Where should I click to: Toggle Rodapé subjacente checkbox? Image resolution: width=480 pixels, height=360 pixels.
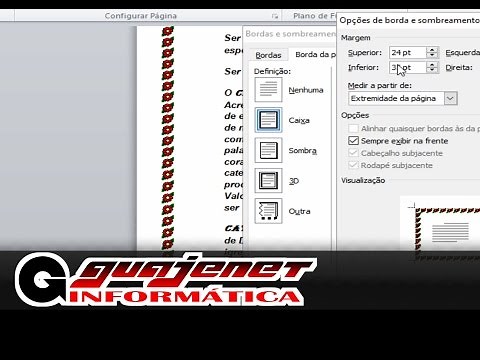(x=353, y=165)
